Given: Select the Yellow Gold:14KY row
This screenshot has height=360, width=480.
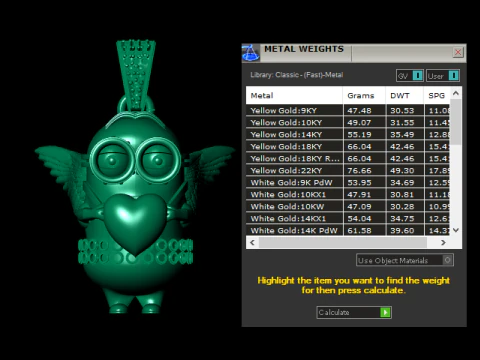Looking at the screenshot, I should (x=348, y=134).
